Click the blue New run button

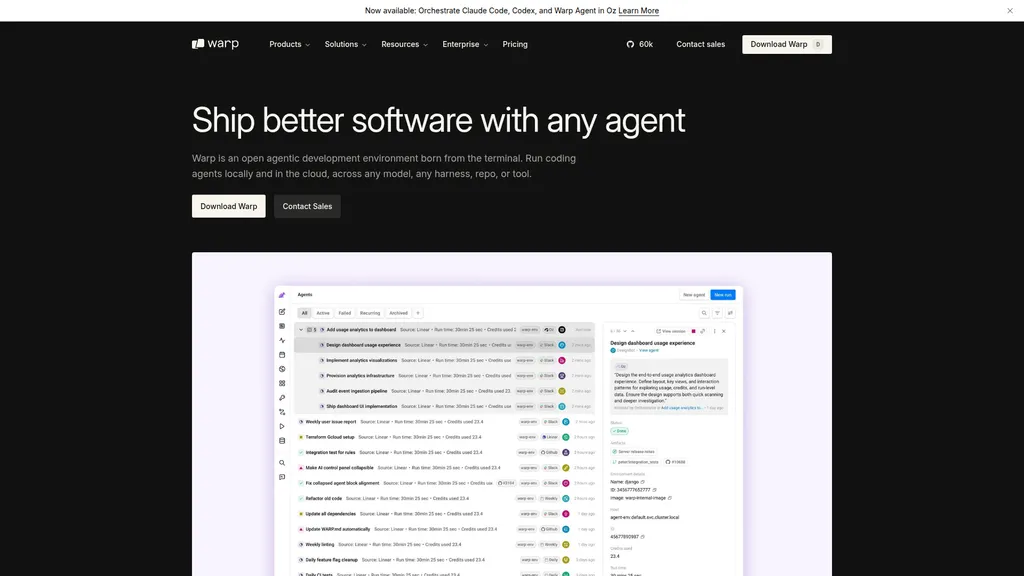723,295
